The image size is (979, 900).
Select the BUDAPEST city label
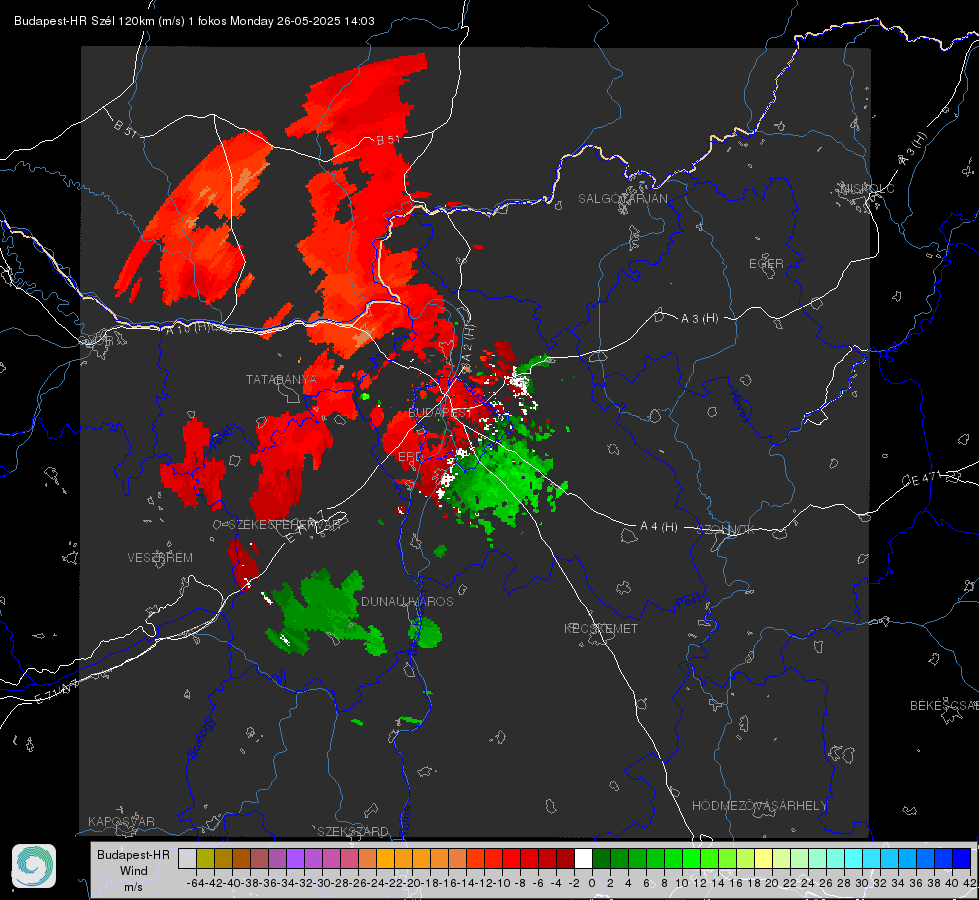440,413
